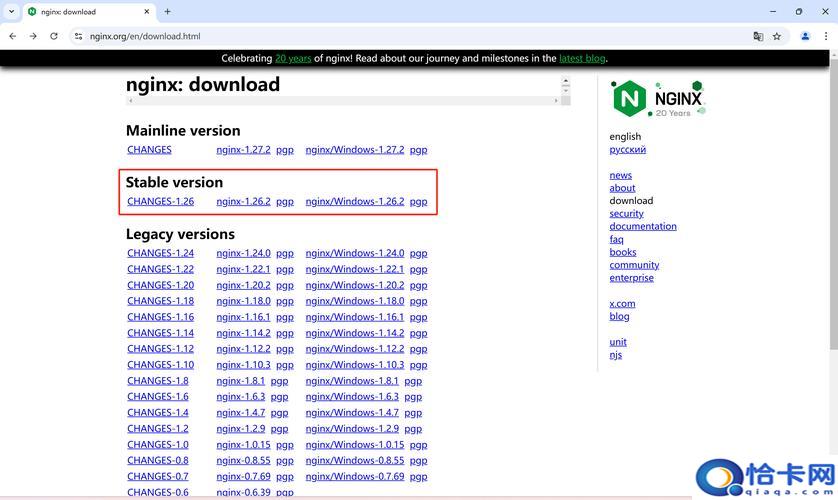
Task: Download nginx/Windows-1.18.0
Action: pos(355,301)
